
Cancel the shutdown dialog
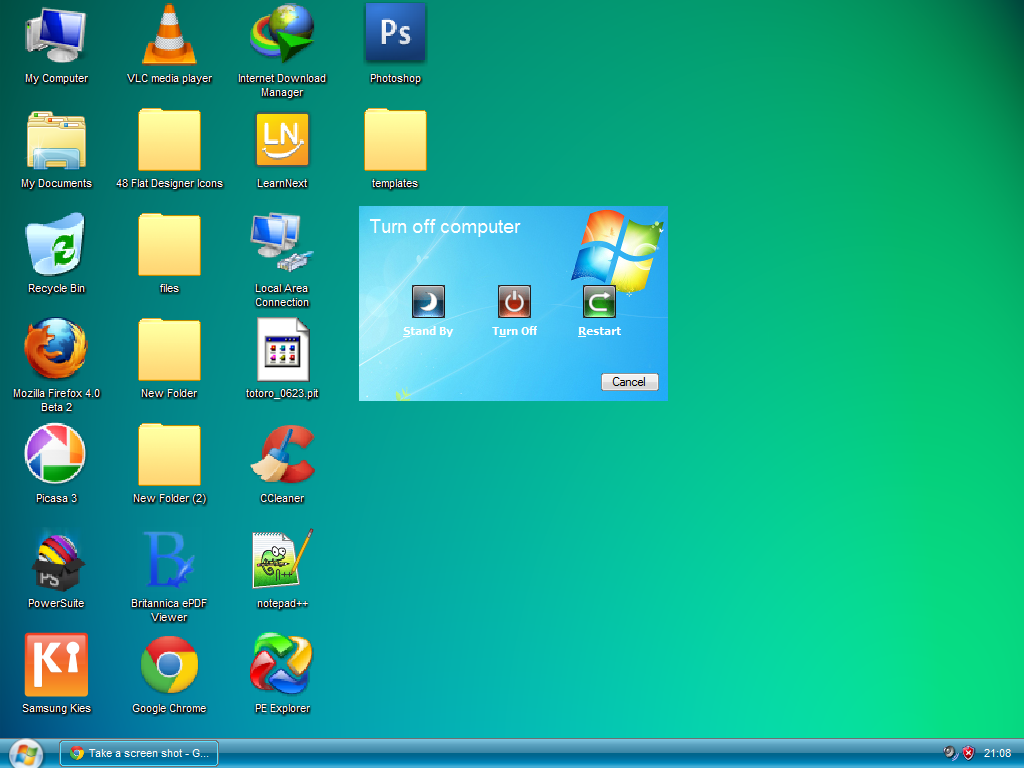point(629,382)
